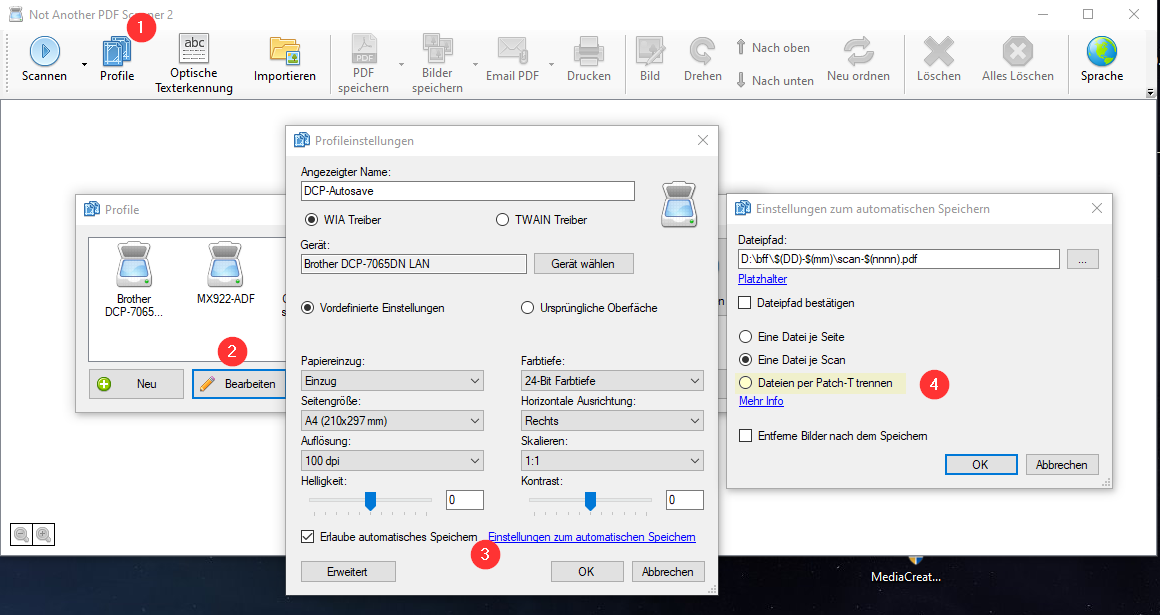Open the Farbtiefe dropdown
1160x615 pixels.
[613, 380]
